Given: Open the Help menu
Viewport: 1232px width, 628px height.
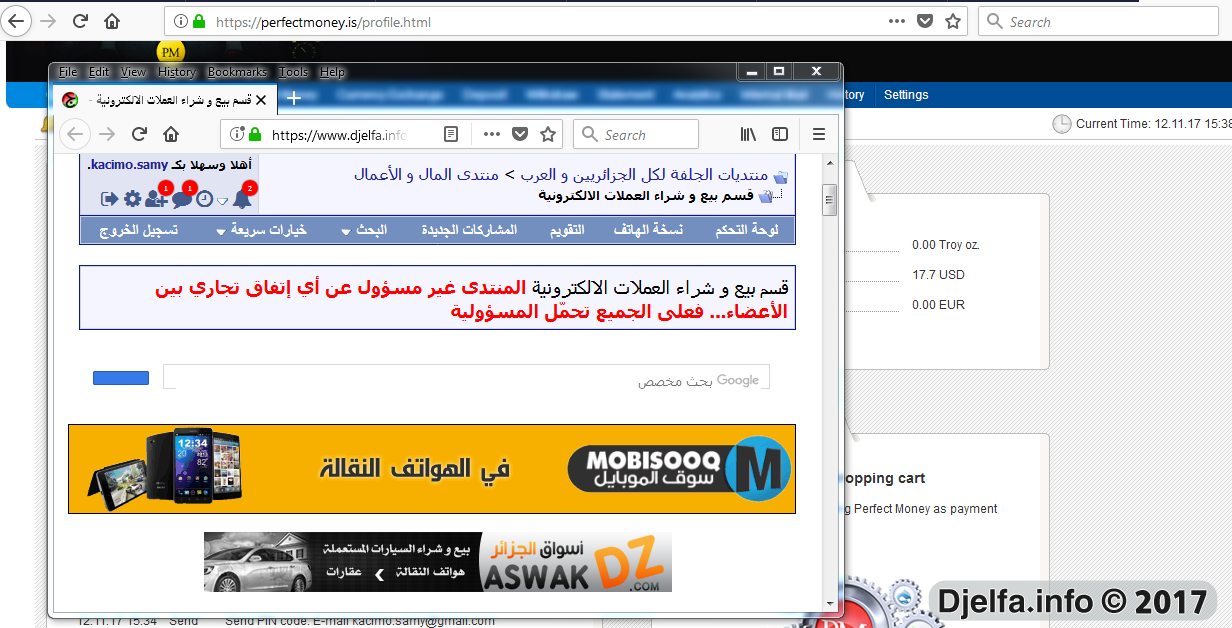Looking at the screenshot, I should pyautogui.click(x=332, y=72).
